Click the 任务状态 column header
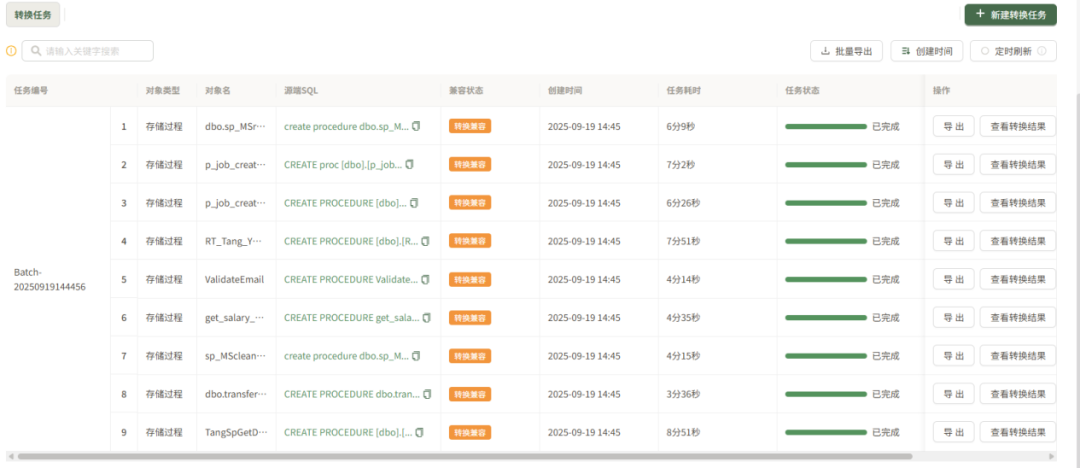Screen dimensions: 1080x468 click(x=802, y=90)
